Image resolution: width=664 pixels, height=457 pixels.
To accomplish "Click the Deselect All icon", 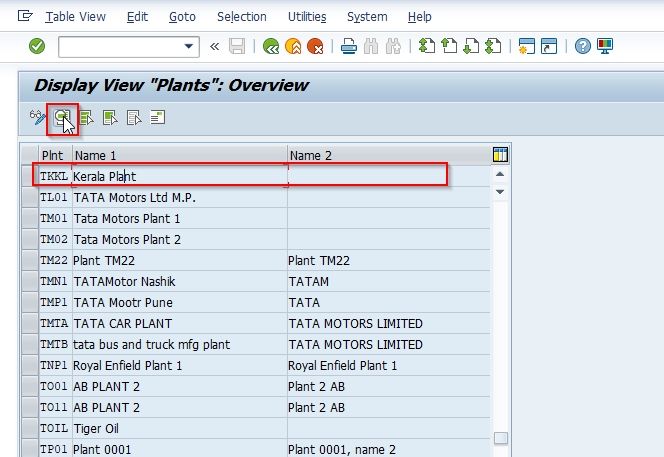I will coord(134,118).
